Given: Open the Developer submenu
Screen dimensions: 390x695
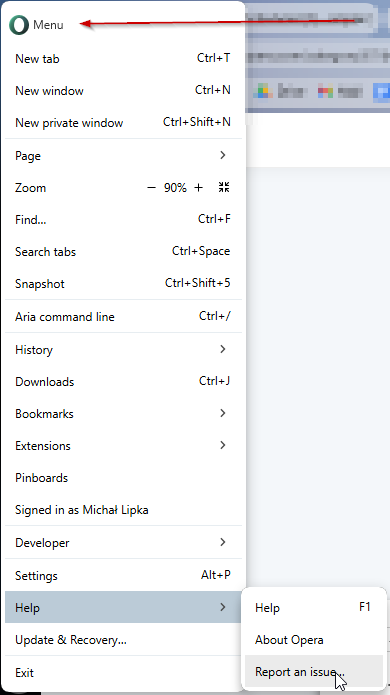Looking at the screenshot, I should click(x=124, y=543).
